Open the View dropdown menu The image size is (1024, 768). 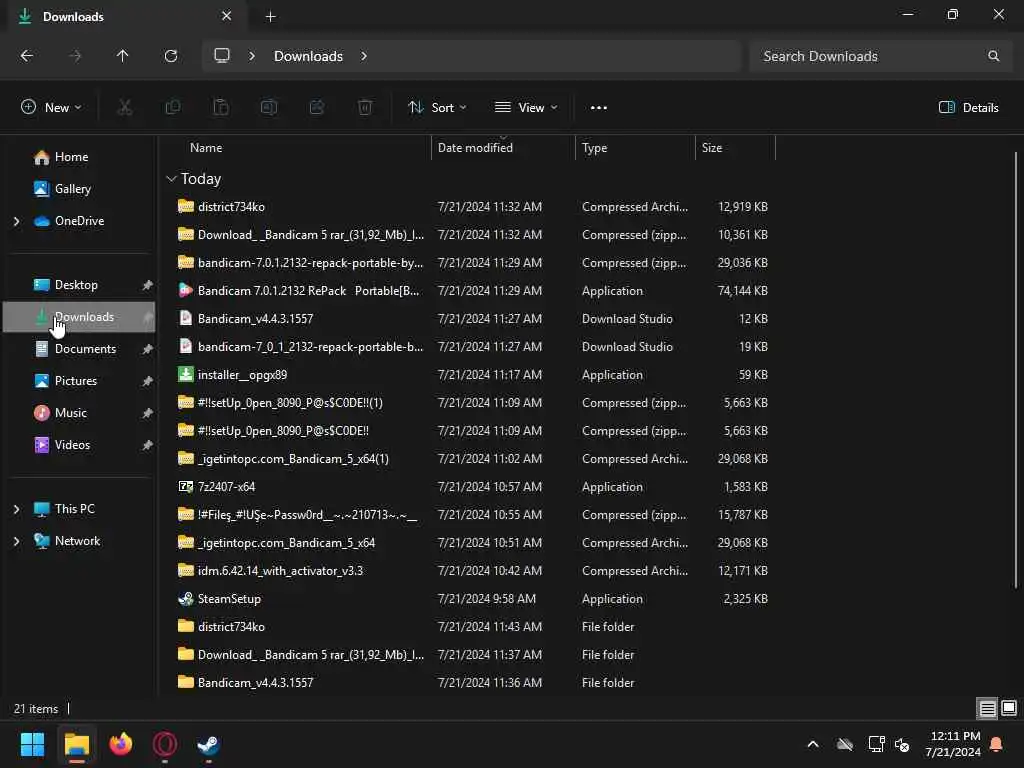[x=526, y=108]
